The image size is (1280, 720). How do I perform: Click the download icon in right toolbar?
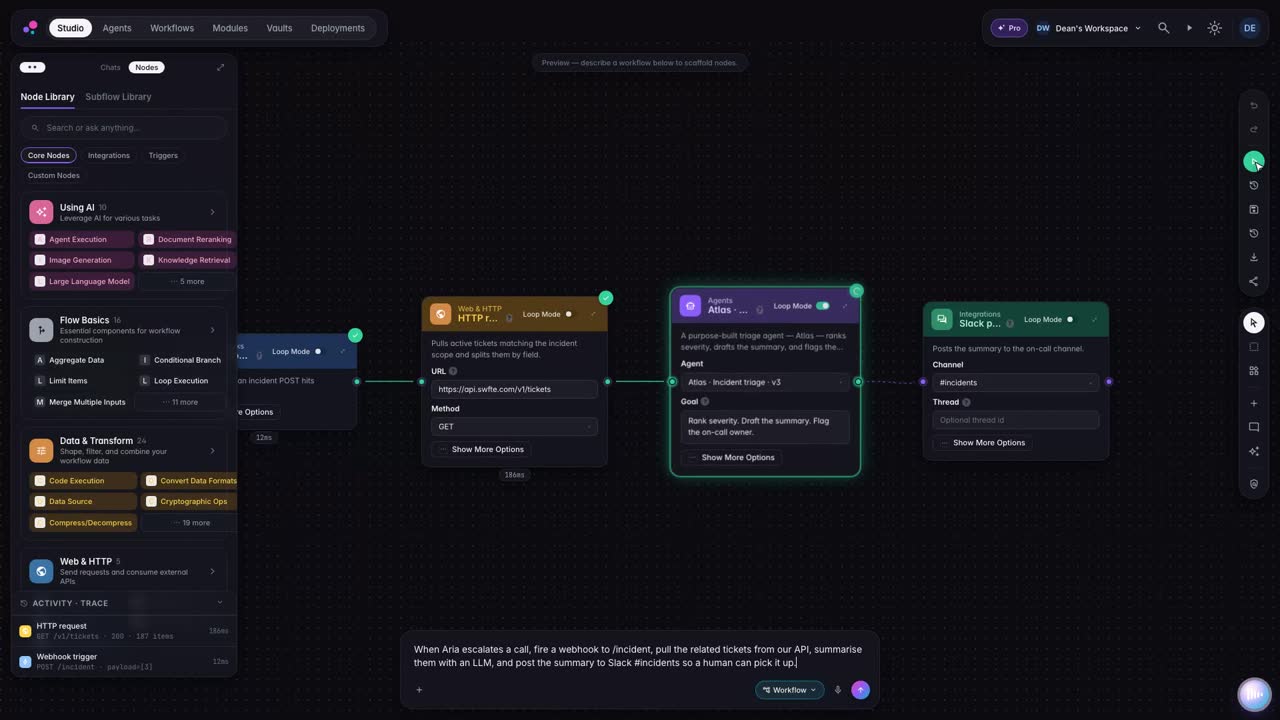(x=1254, y=257)
